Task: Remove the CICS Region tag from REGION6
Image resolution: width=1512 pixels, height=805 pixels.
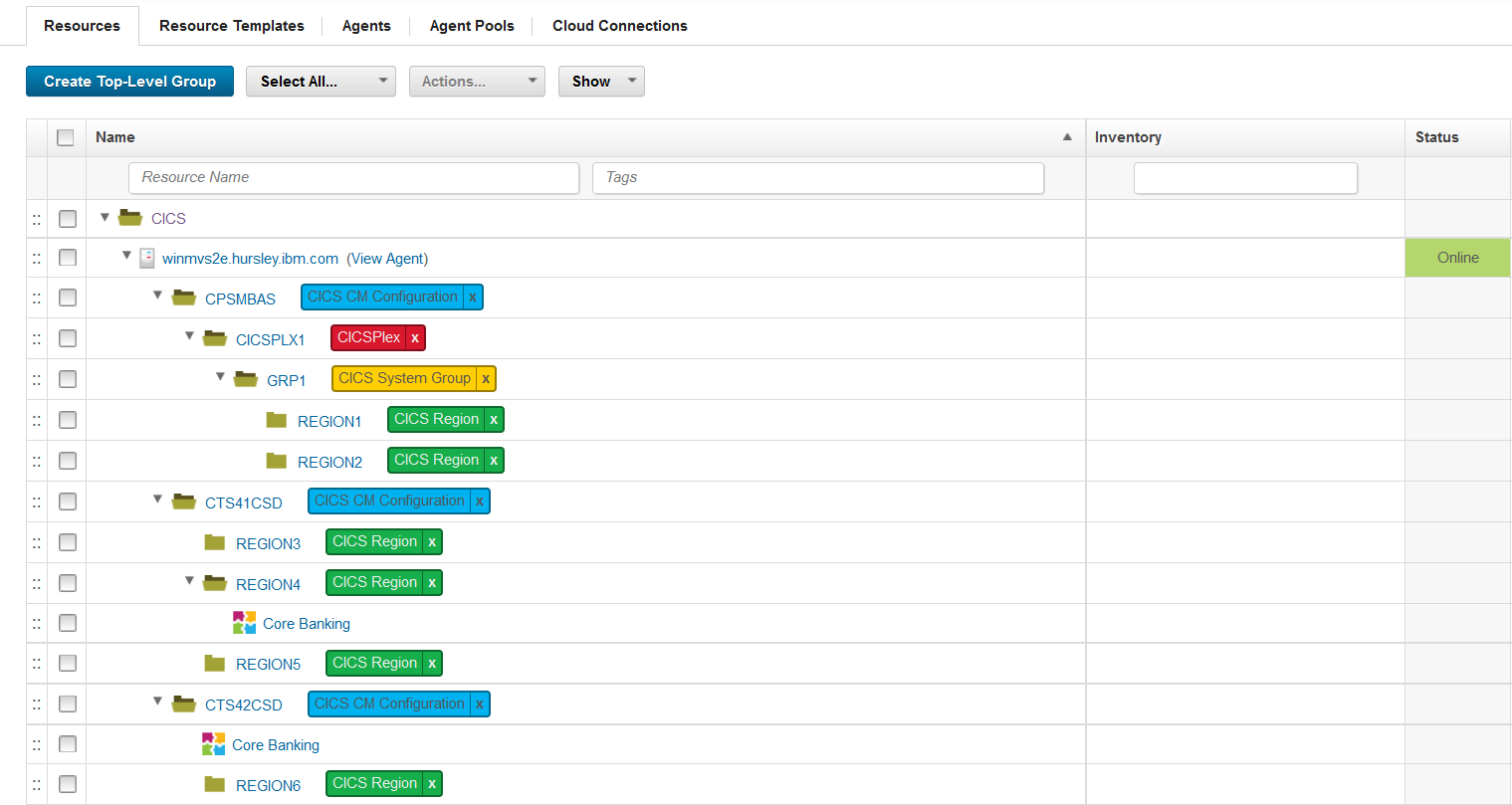Action: pyautogui.click(x=432, y=784)
